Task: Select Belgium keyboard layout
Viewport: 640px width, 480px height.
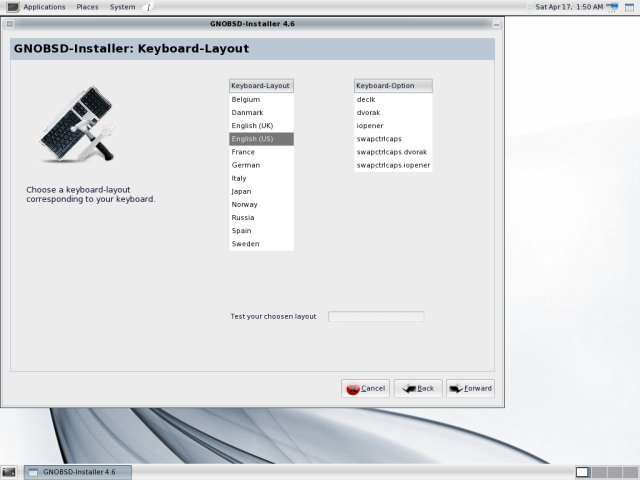Action: coord(246,100)
